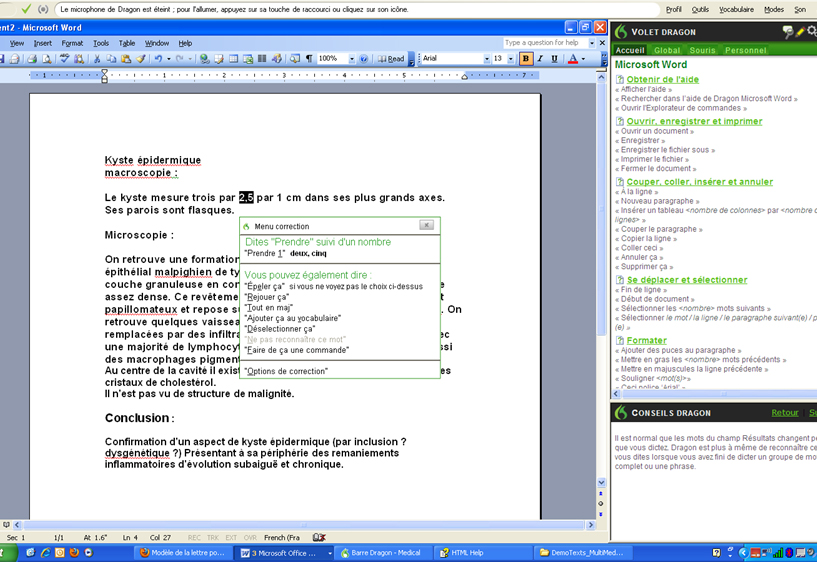
Task: Open the zoom percentage dropdown
Action: click(352, 59)
